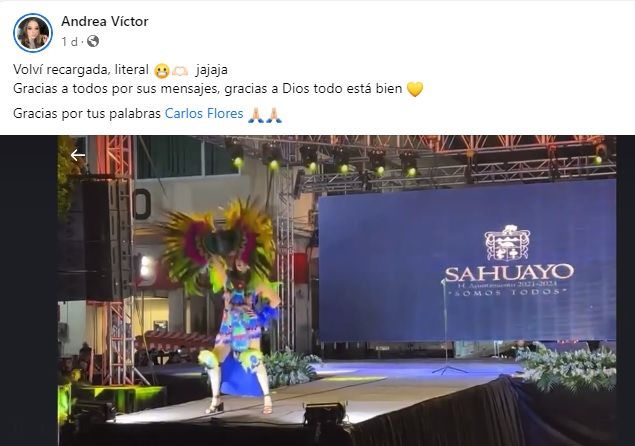
Task: Click the yellow heart emoji
Action: [x=414, y=89]
